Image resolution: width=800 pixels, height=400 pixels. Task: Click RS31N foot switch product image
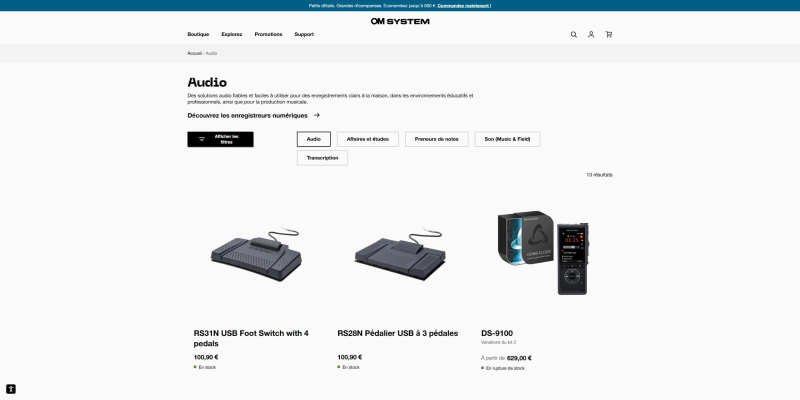click(x=256, y=254)
